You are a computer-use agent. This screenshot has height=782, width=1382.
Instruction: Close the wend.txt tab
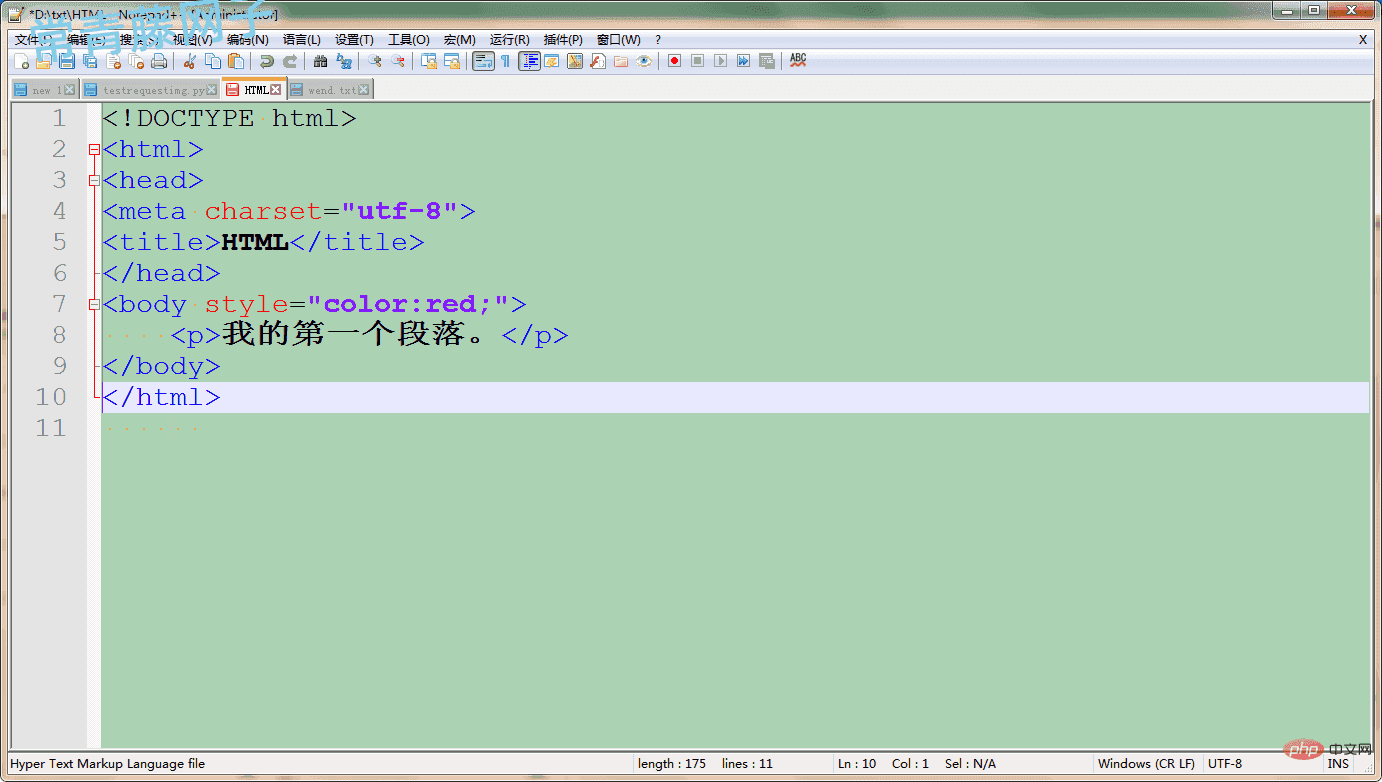[364, 90]
